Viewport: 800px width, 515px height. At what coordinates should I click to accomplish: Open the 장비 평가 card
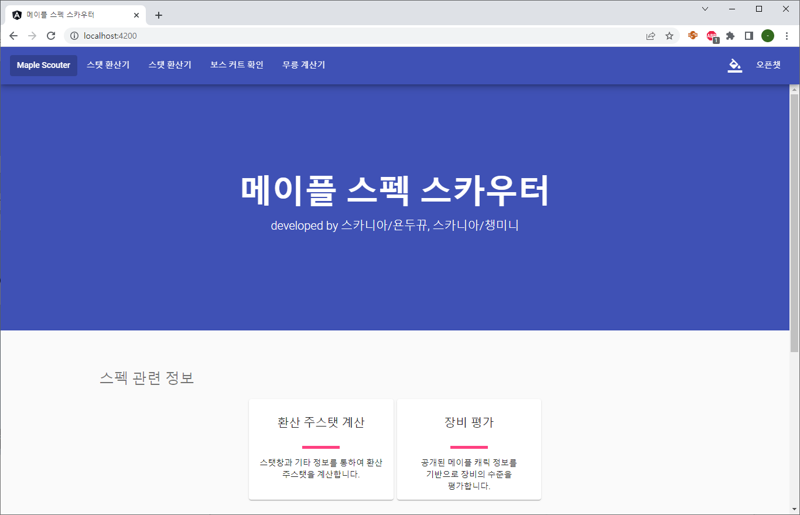click(x=469, y=449)
